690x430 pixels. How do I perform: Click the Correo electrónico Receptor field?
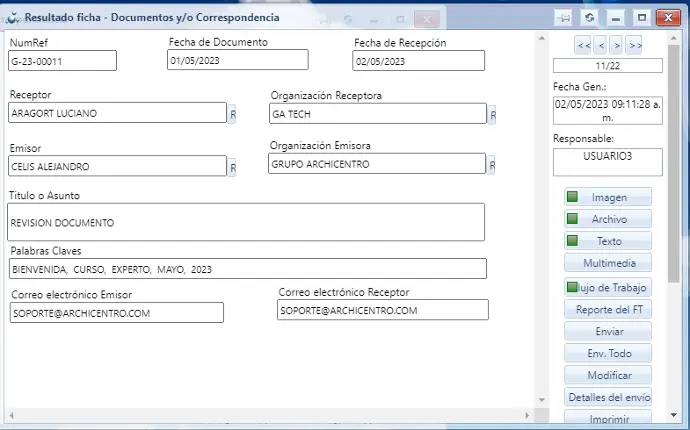383,309
